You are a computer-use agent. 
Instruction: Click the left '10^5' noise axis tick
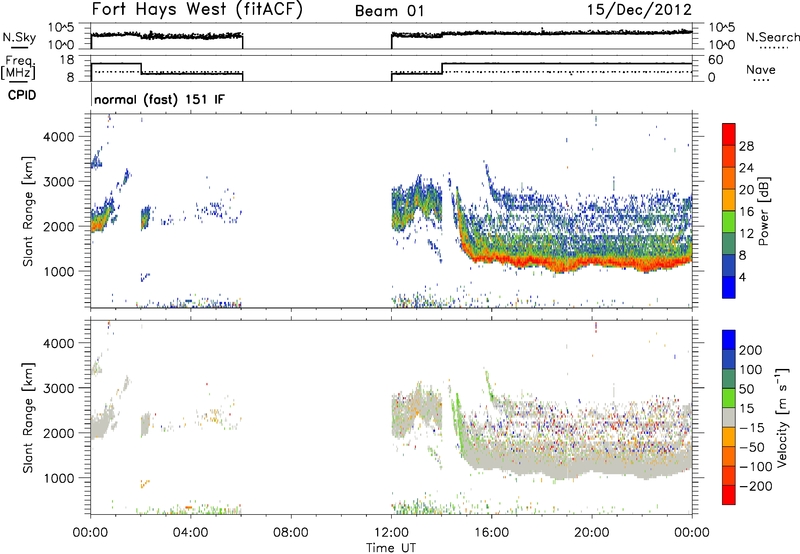[61, 28]
